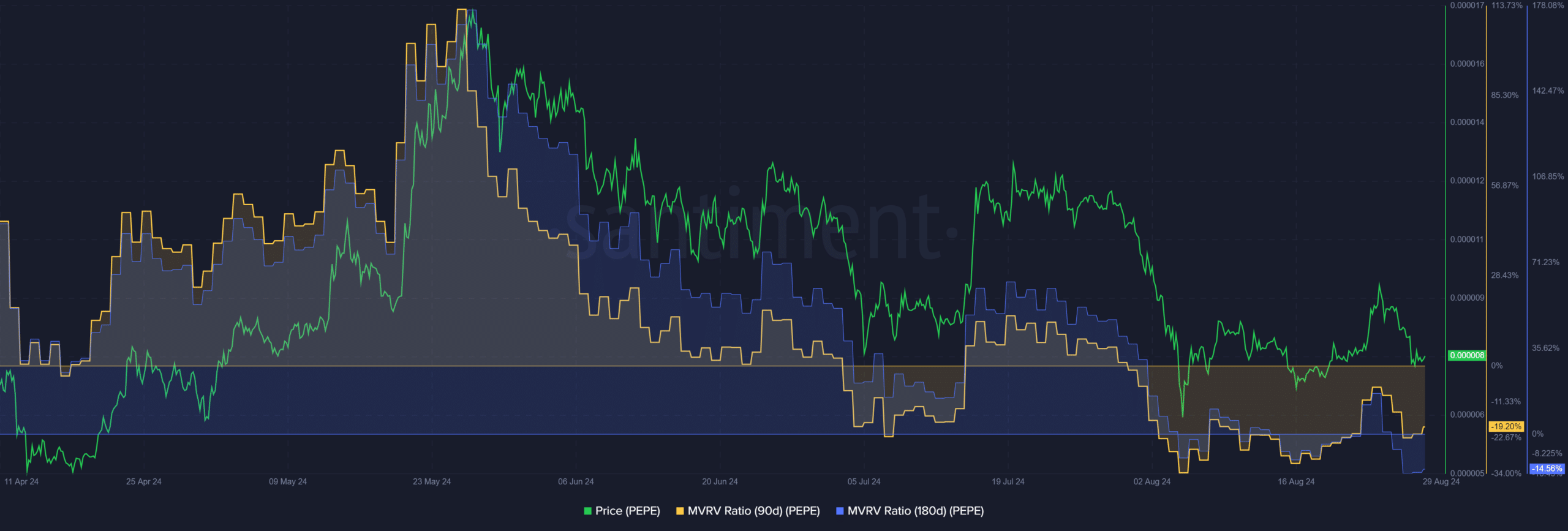Click the 0.000016 price axis value
The width and height of the screenshot is (1568, 531).
(1467, 64)
